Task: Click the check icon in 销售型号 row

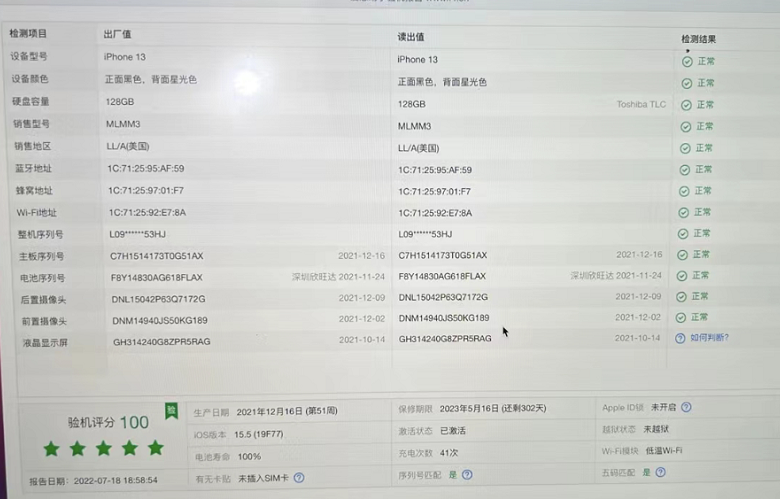Action: pyautogui.click(x=685, y=127)
